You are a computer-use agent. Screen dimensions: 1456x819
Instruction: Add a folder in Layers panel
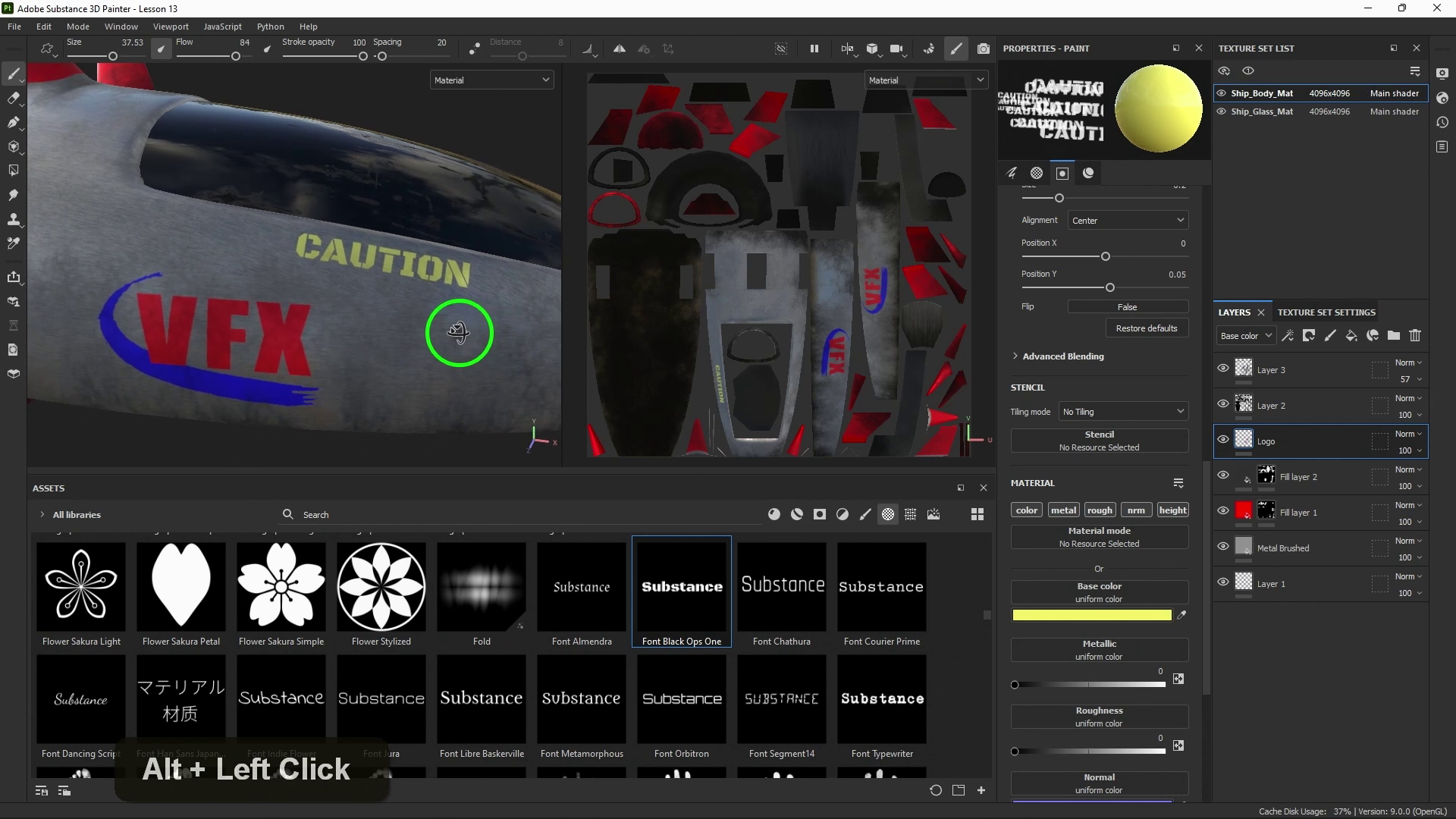(1394, 335)
